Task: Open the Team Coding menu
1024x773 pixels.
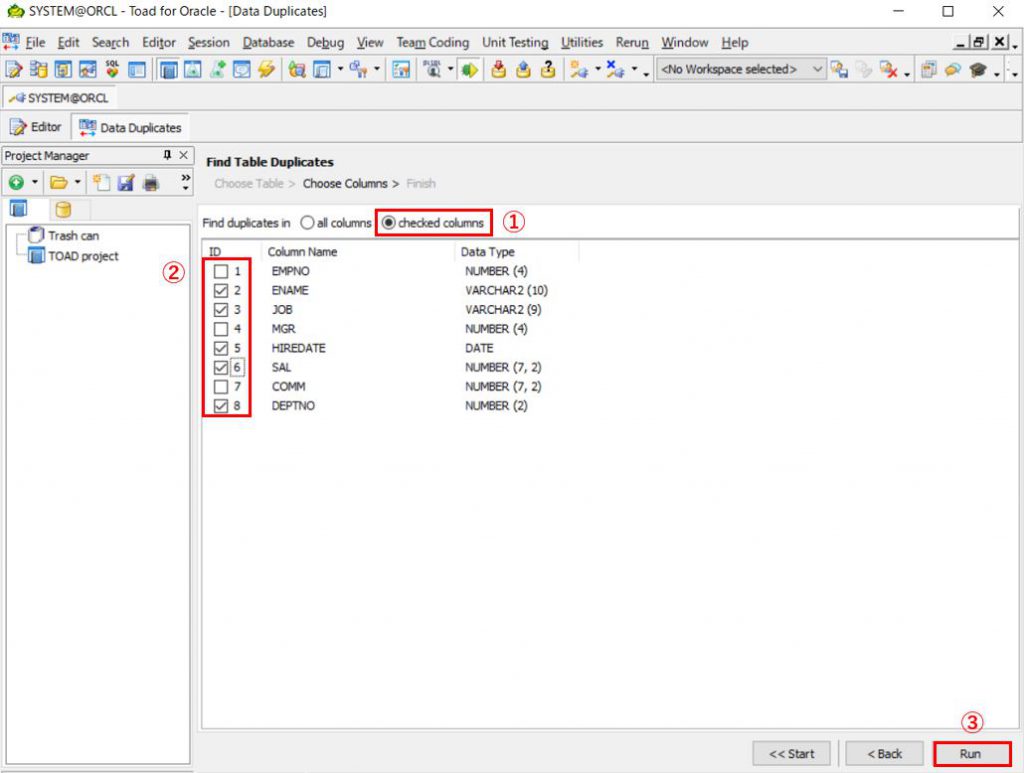Action: [432, 42]
